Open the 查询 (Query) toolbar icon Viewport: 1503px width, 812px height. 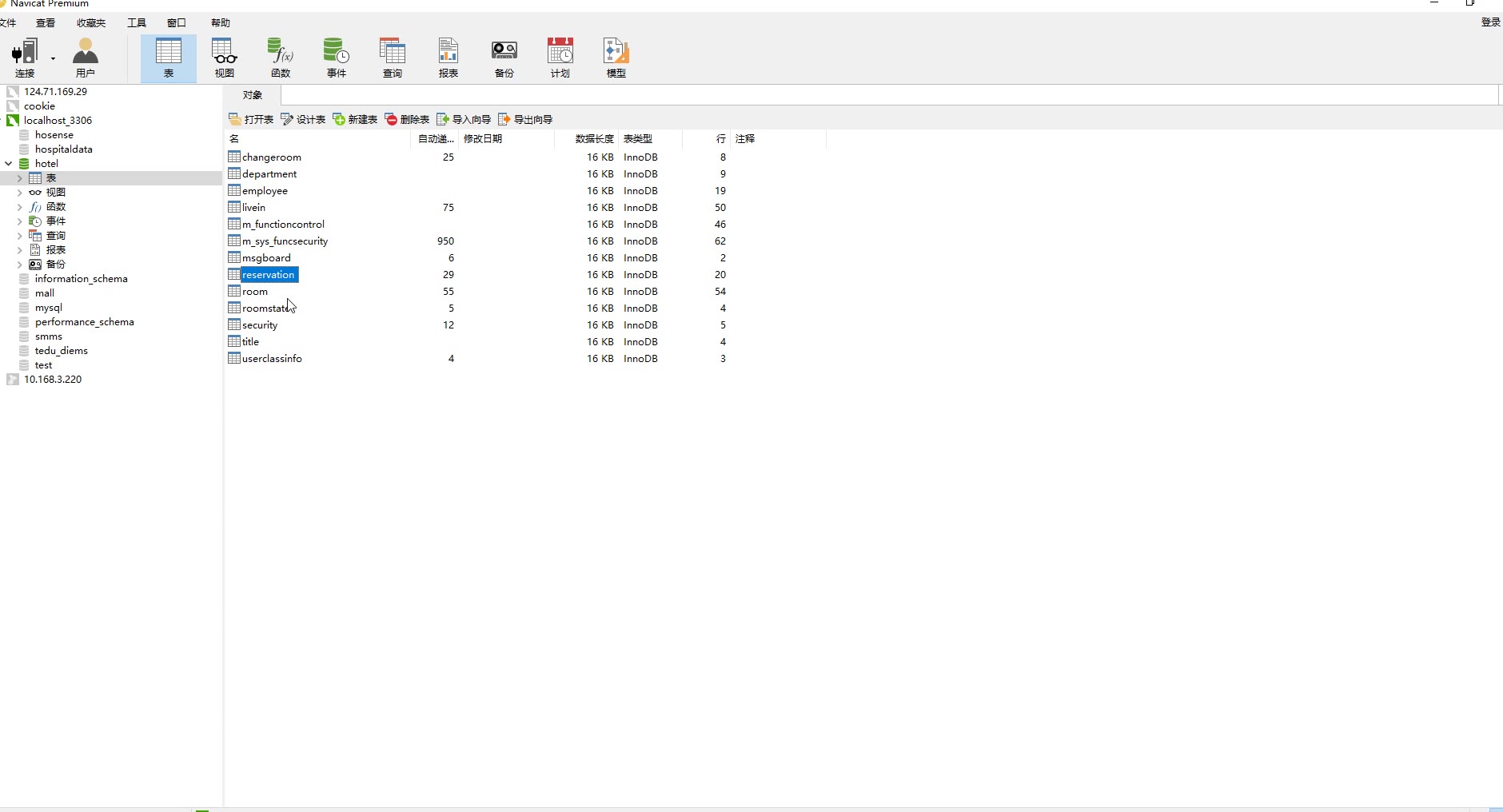click(393, 58)
